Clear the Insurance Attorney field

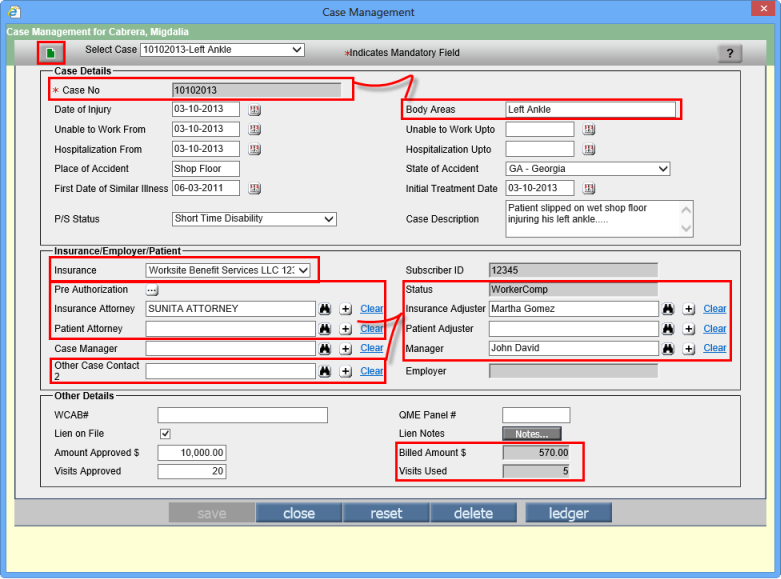click(372, 309)
